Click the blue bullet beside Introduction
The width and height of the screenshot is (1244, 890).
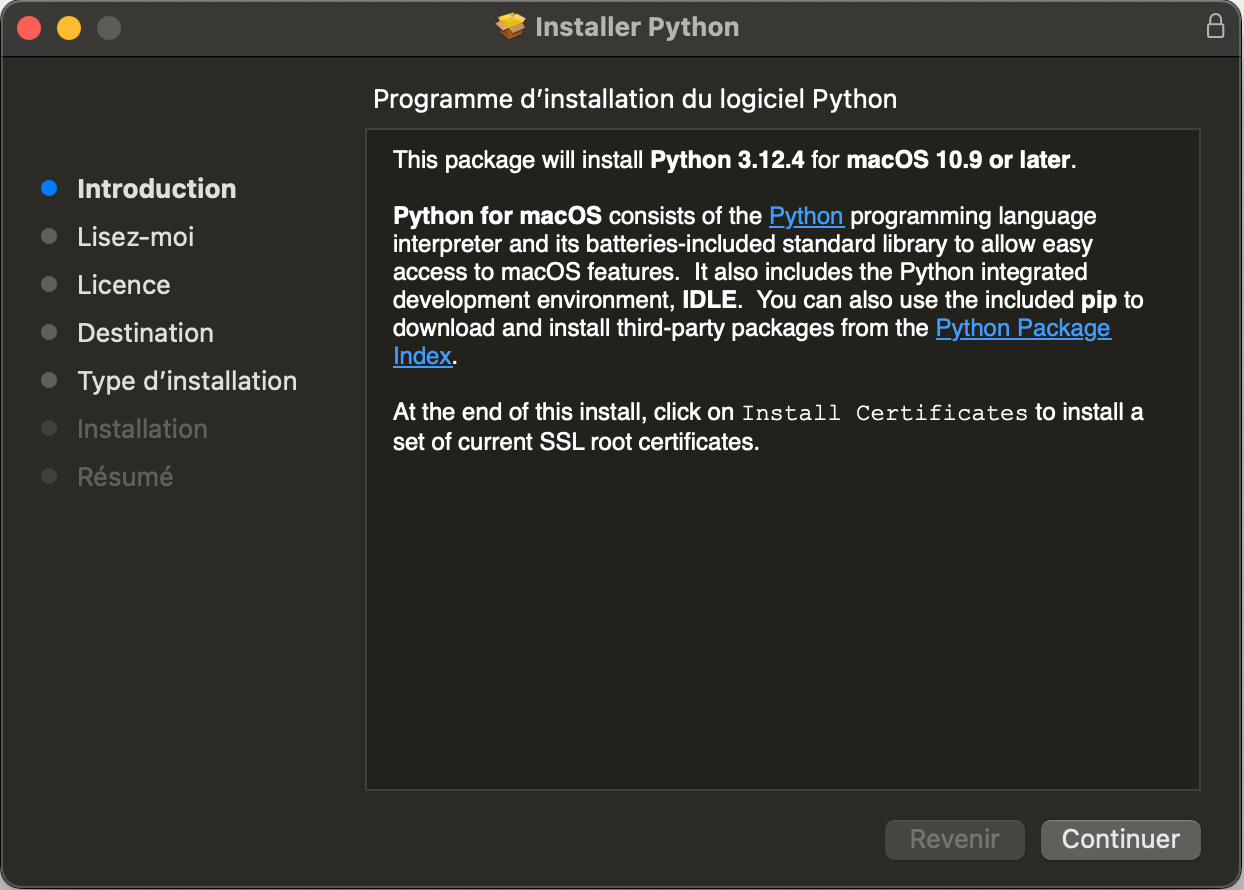pyautogui.click(x=49, y=189)
